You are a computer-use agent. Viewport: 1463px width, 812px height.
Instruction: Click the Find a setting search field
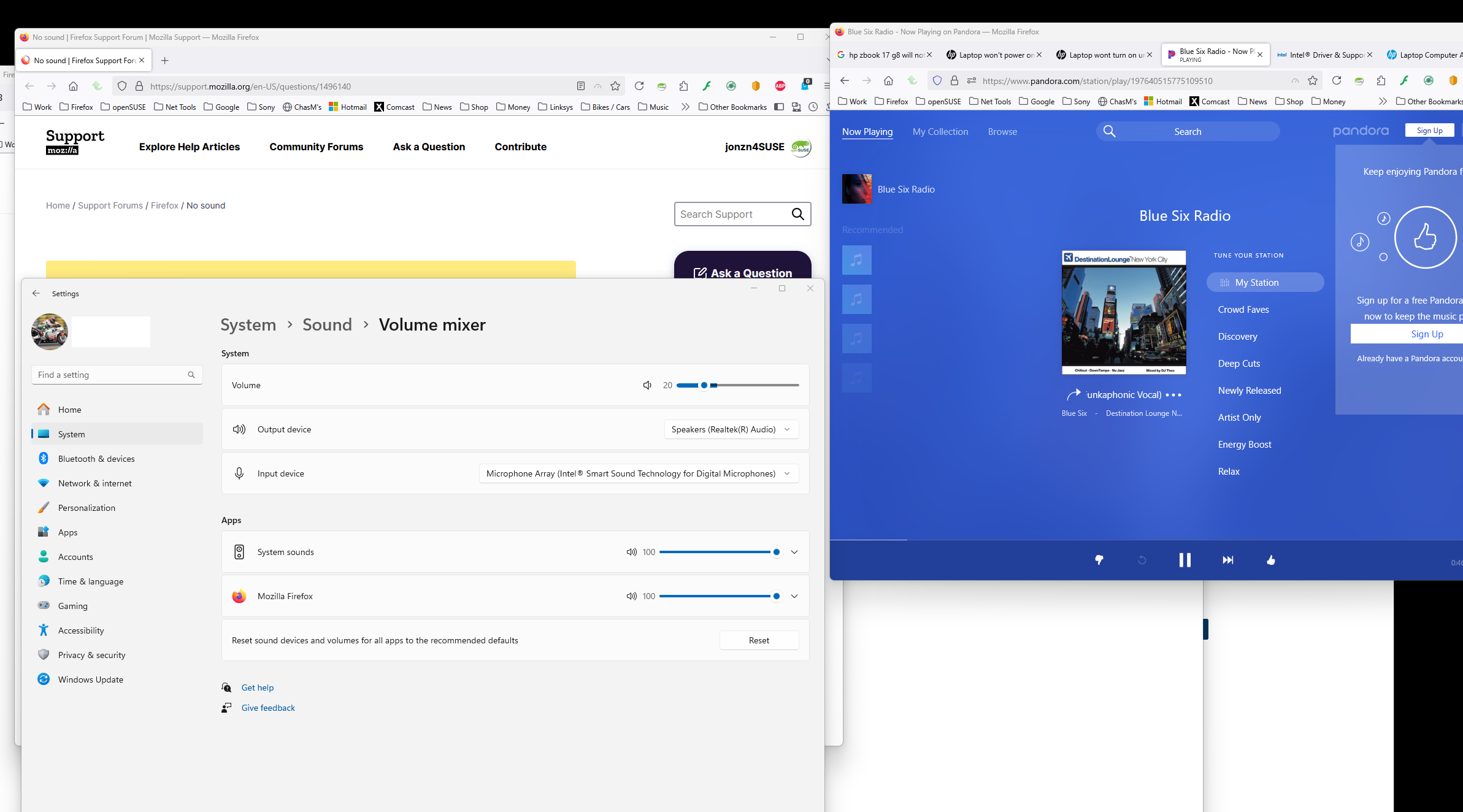click(117, 375)
